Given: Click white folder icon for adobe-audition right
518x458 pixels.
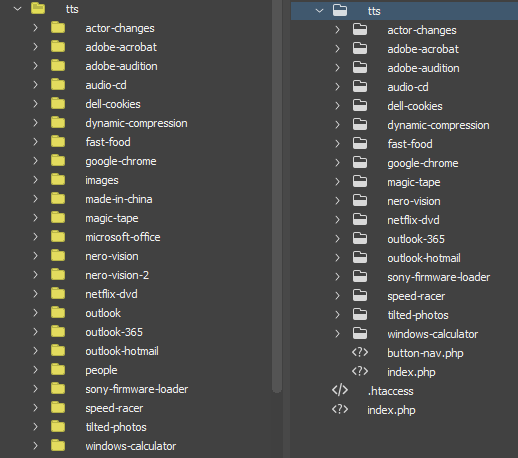Looking at the screenshot, I should [x=360, y=68].
